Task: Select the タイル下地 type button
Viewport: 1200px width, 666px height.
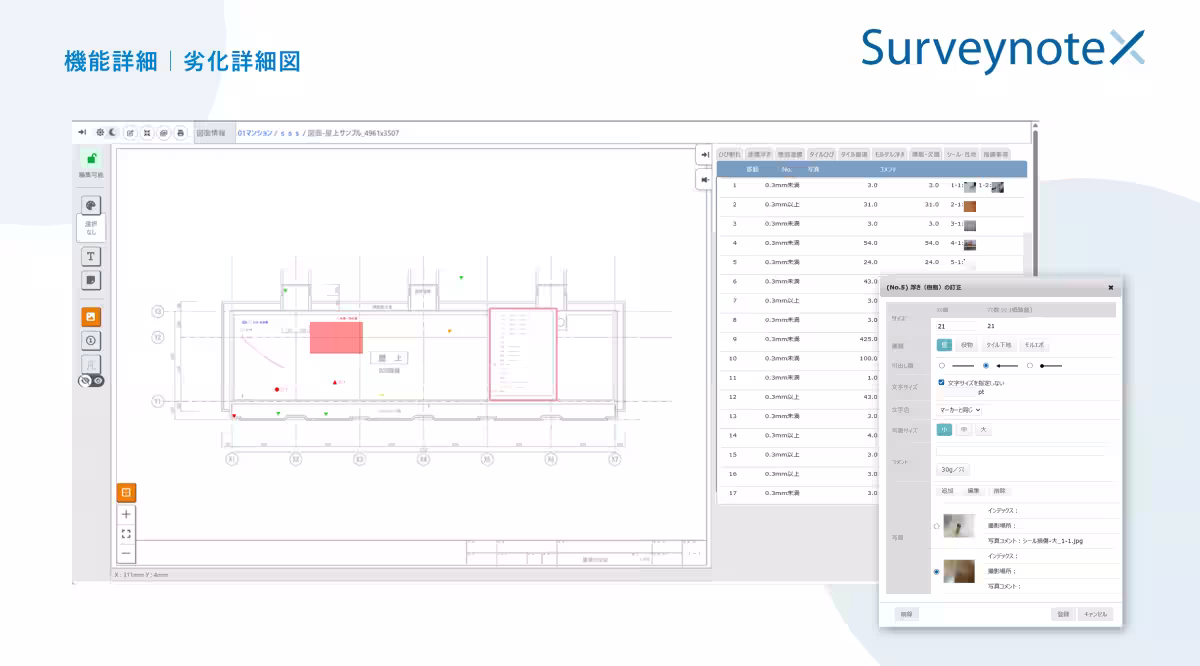Action: (999, 345)
